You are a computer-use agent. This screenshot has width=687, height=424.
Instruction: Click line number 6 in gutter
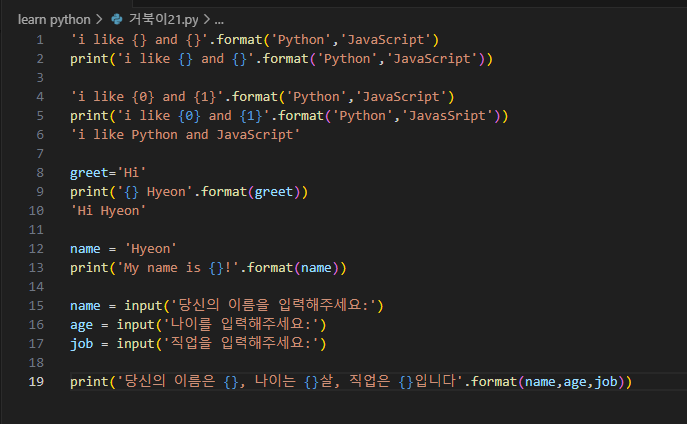[x=40, y=135]
